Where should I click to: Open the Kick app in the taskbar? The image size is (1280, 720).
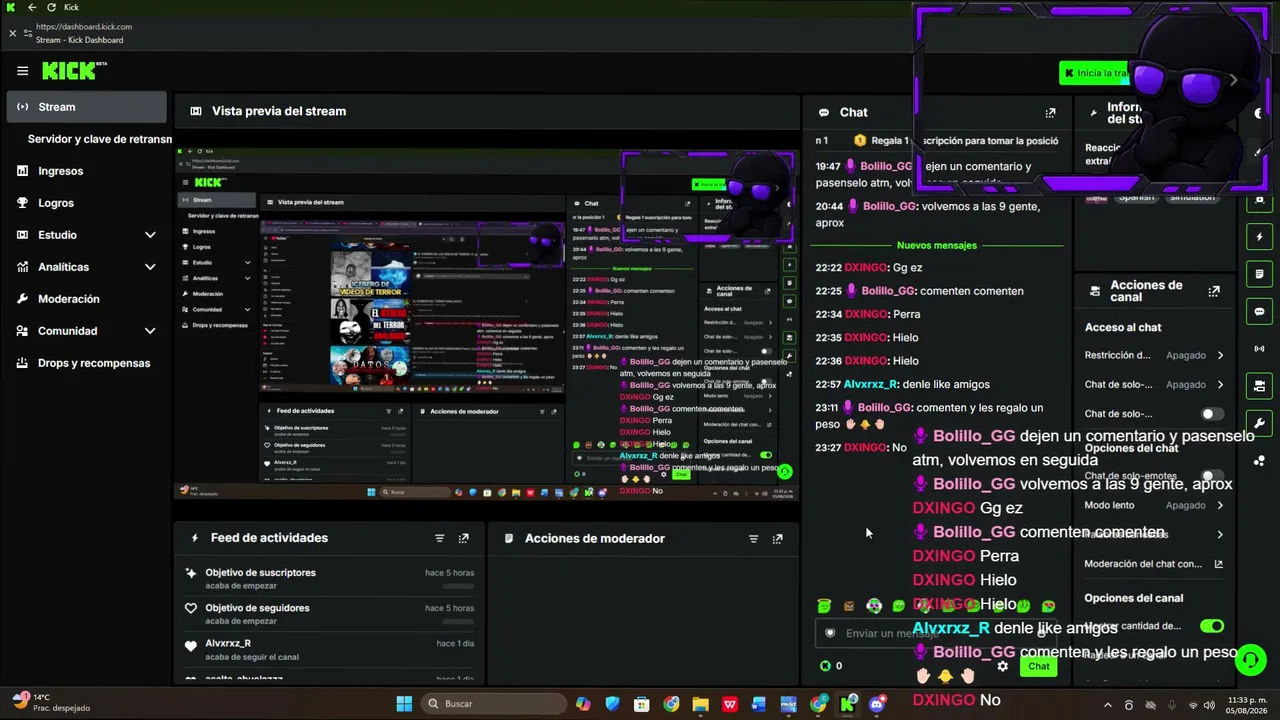(x=848, y=704)
